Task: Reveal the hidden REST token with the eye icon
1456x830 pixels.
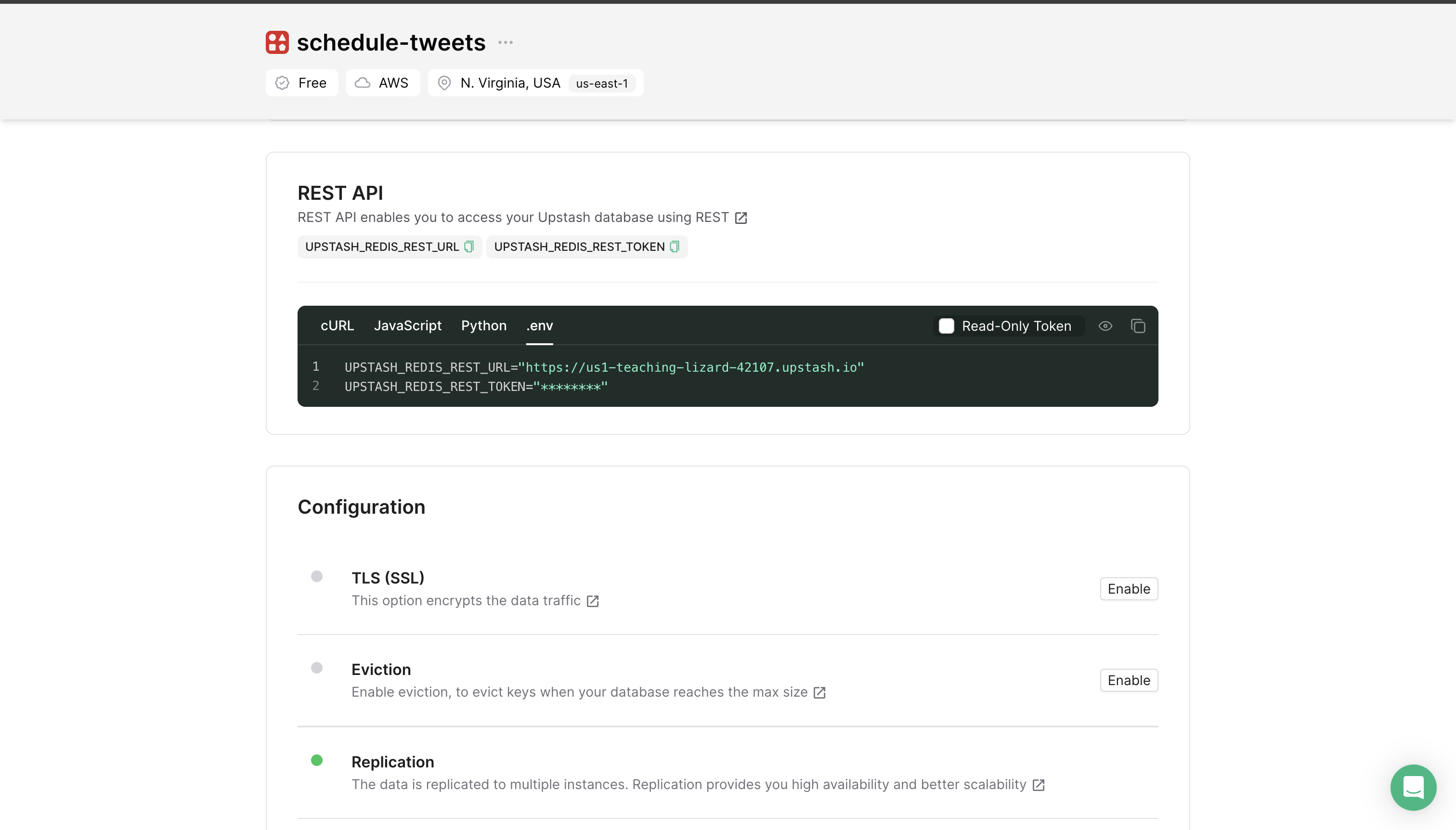Action: (x=1105, y=325)
